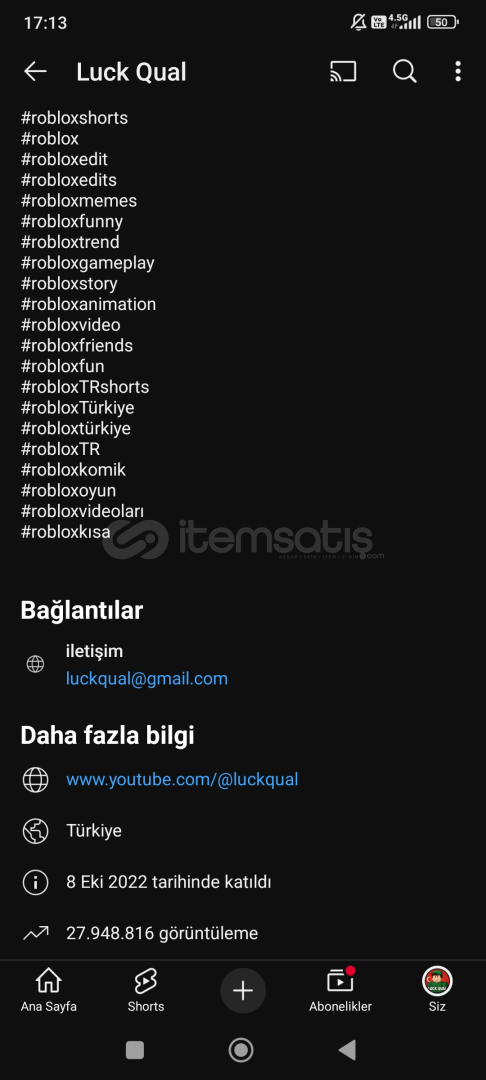The width and height of the screenshot is (486, 1080).
Task: Open search with the magnifier icon
Action: pyautogui.click(x=404, y=72)
